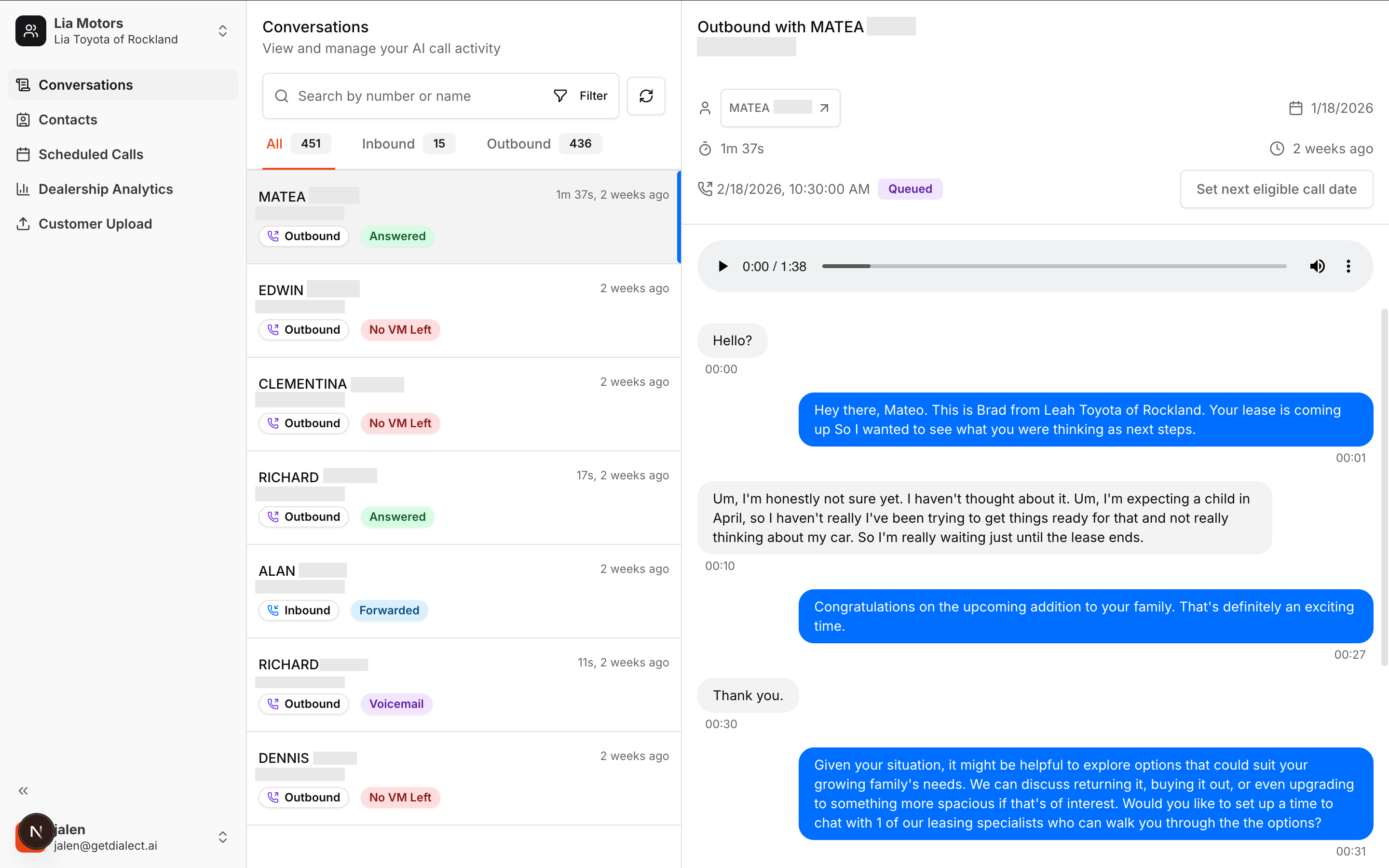
Task: Expand the Lia Motors dealership switcher
Action: tap(223, 31)
